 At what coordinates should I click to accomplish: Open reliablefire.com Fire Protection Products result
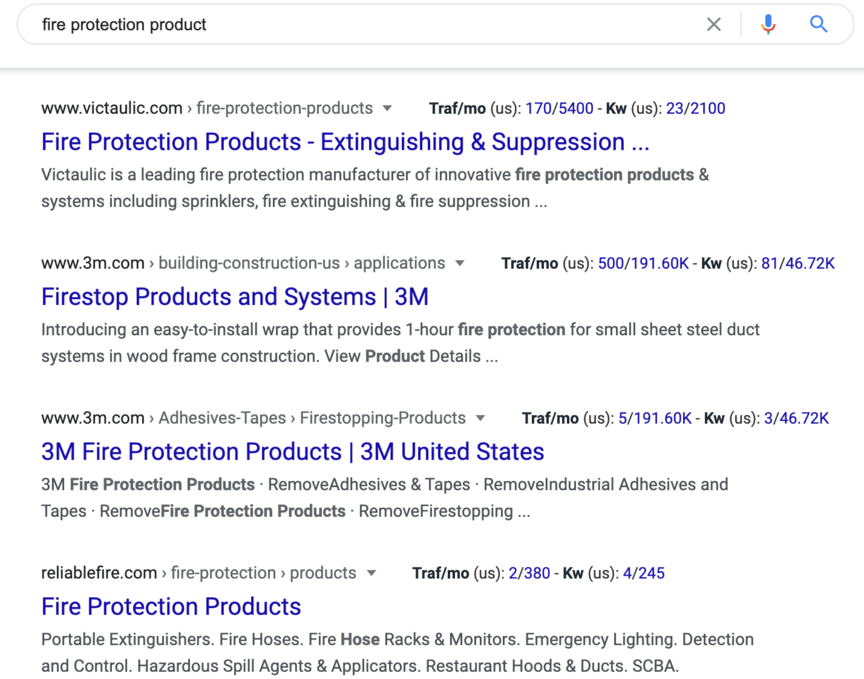pos(171,607)
